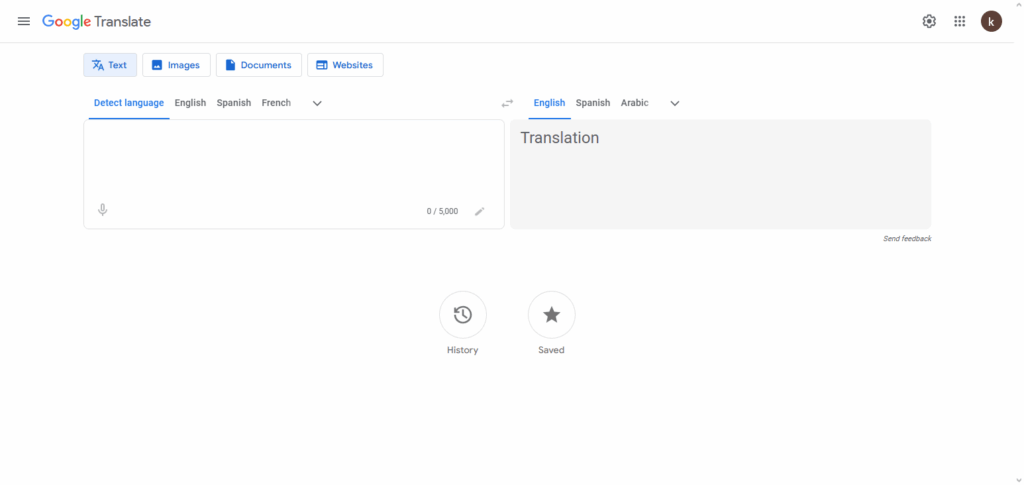Choose Spanish as source language
This screenshot has width=1024, height=485.
pyautogui.click(x=234, y=103)
